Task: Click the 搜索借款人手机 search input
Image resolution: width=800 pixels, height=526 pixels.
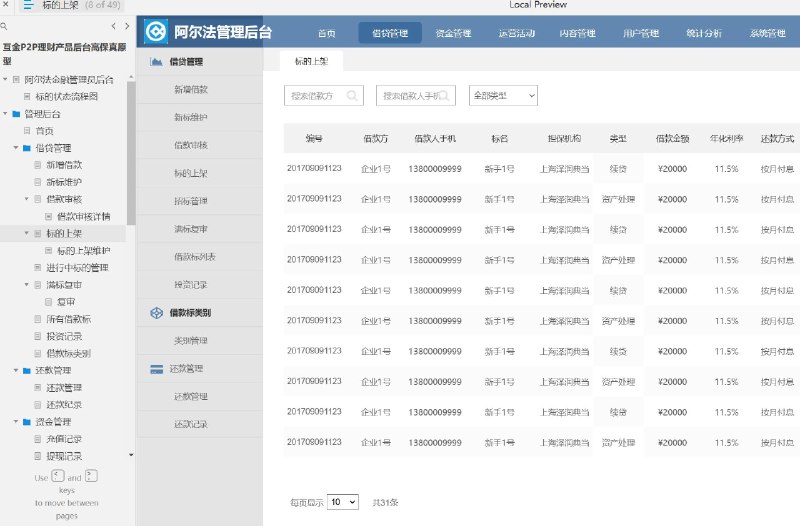Action: [415, 95]
